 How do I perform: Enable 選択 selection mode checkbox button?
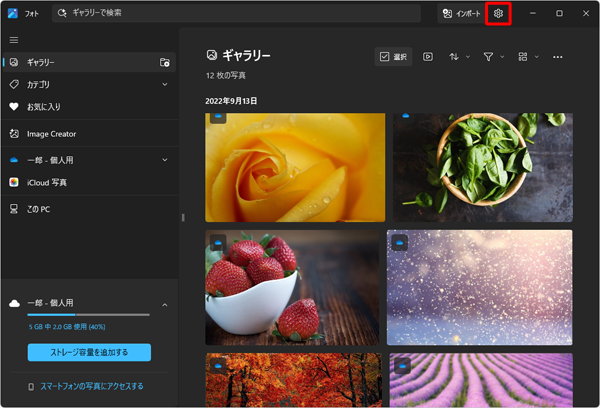tap(393, 57)
